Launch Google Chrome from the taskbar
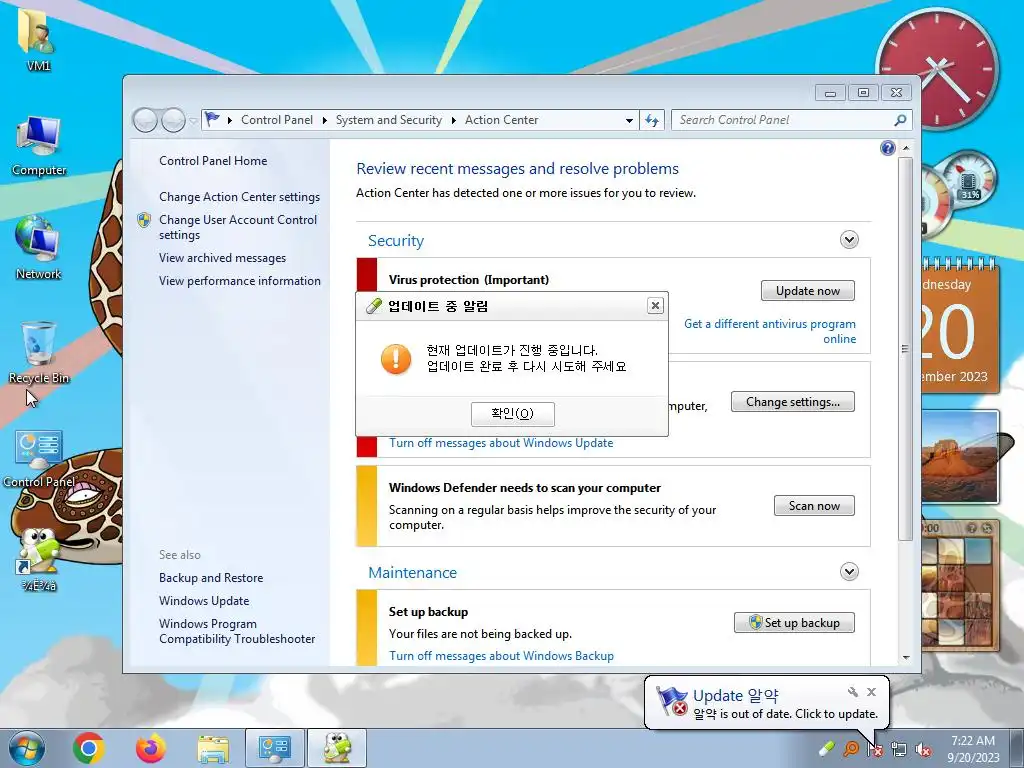 click(89, 748)
